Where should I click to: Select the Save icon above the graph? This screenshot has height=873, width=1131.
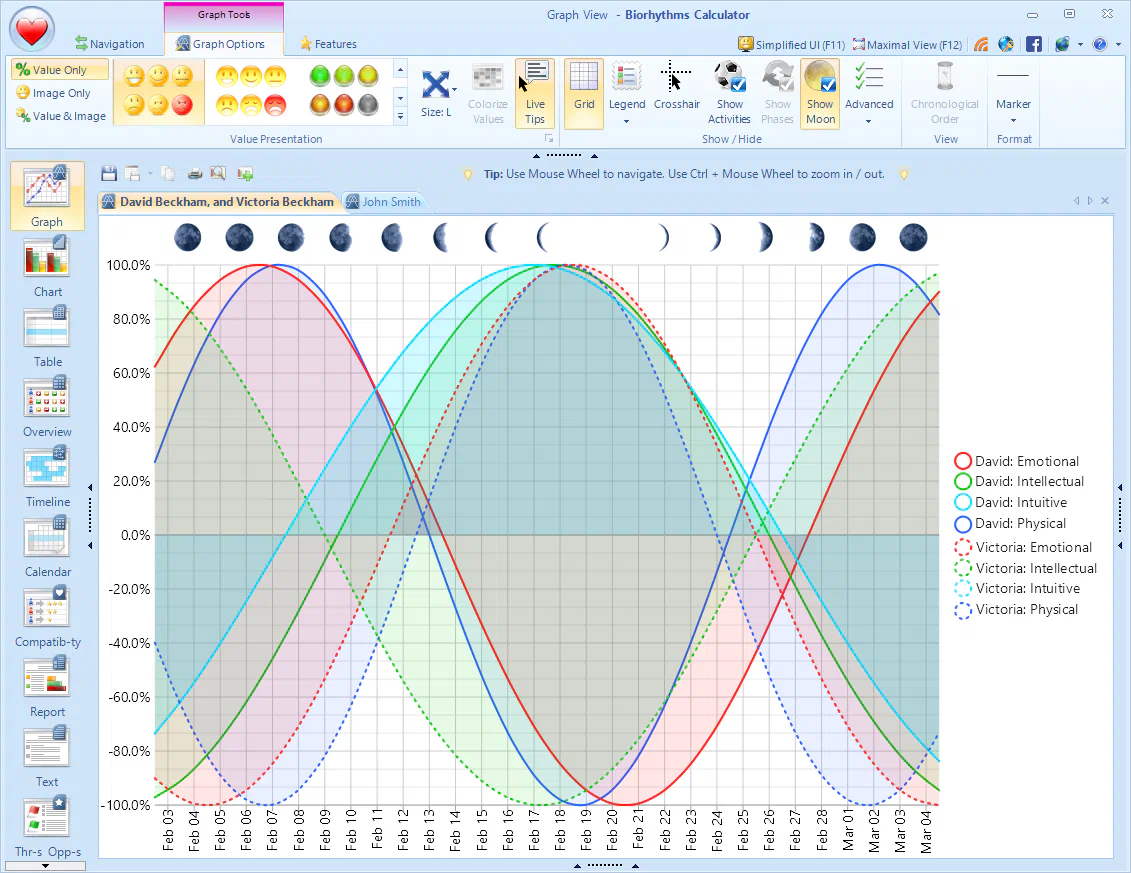pos(110,173)
